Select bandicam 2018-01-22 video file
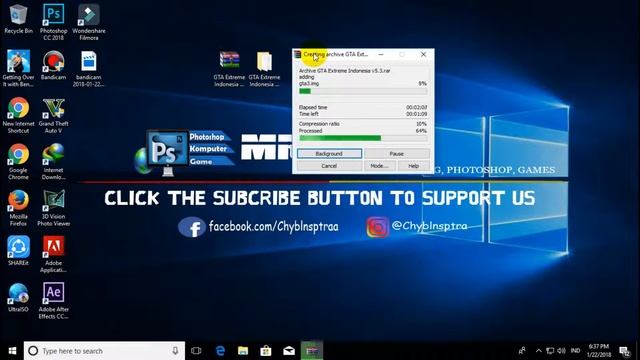Screen dimensions: 640x360 [89, 68]
